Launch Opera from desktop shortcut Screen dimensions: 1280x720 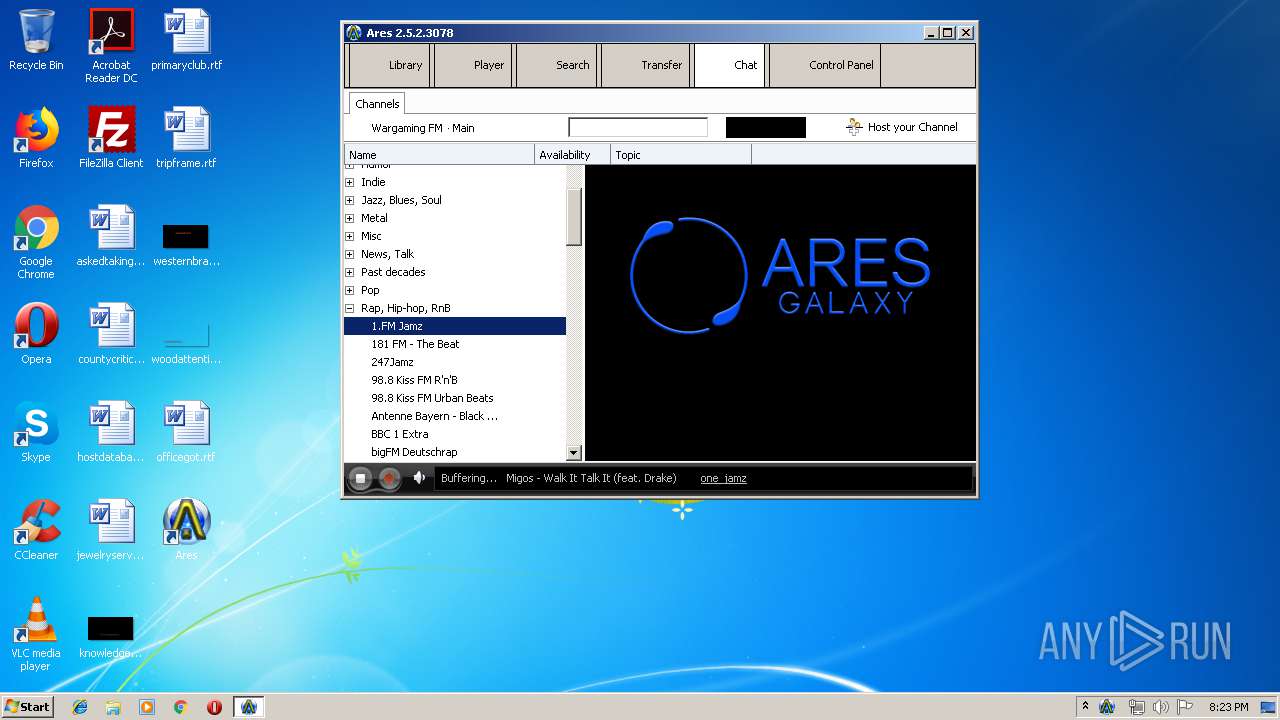[x=36, y=334]
